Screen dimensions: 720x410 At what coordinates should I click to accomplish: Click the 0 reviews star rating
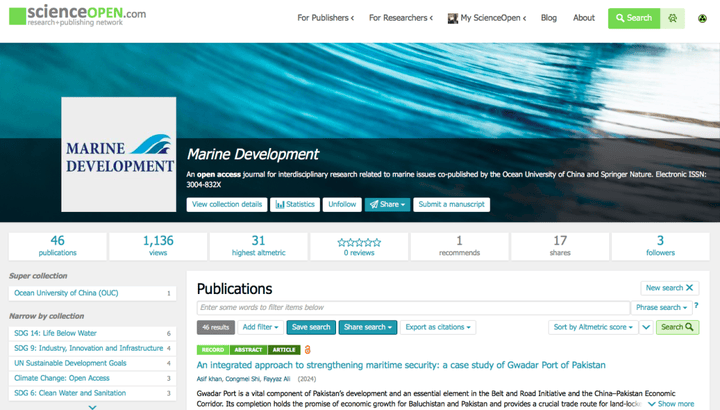click(x=359, y=246)
